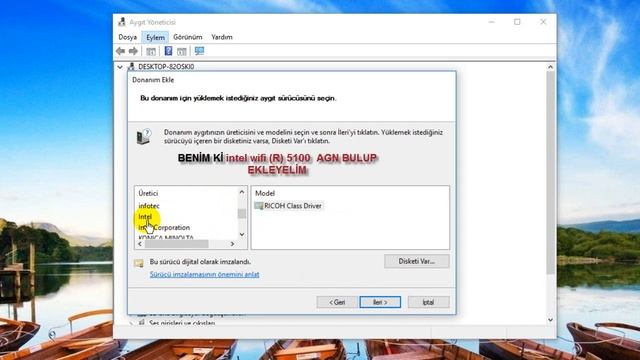Viewport: 640px width, 360px height.
Task: Click right arrow of Üretici horizontal scrollbar
Action: (232, 244)
